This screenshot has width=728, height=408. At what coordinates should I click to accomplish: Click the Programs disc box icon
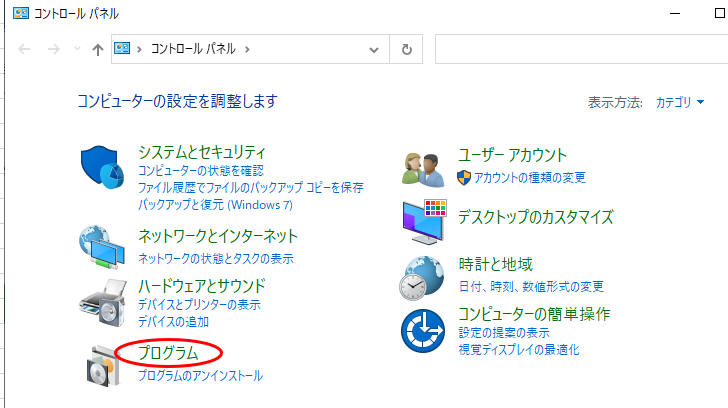coord(102,364)
